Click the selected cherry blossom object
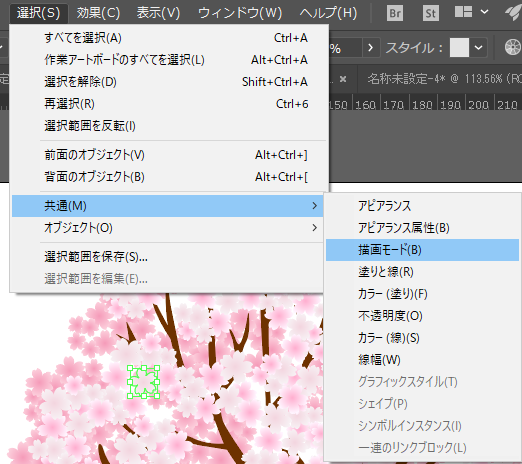522x464 pixels. 144,382
